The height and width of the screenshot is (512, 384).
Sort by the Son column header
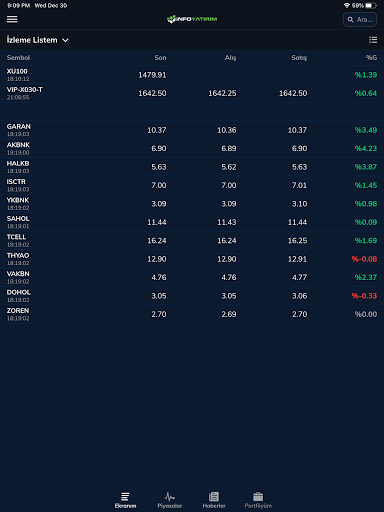160,58
